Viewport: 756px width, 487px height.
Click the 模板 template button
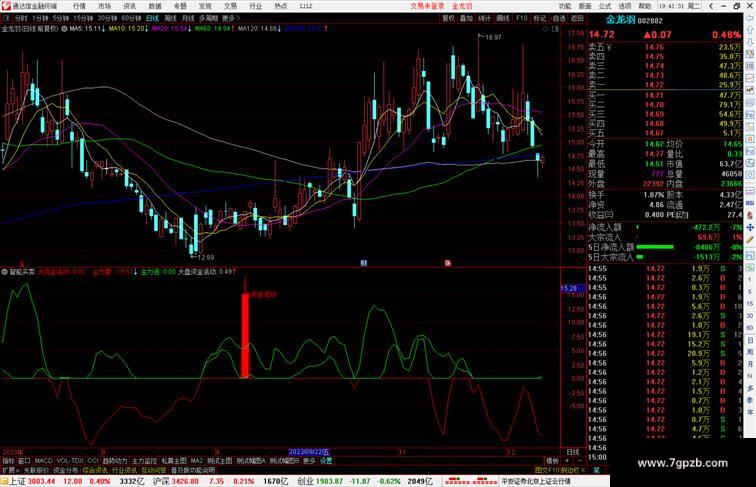click(552, 461)
